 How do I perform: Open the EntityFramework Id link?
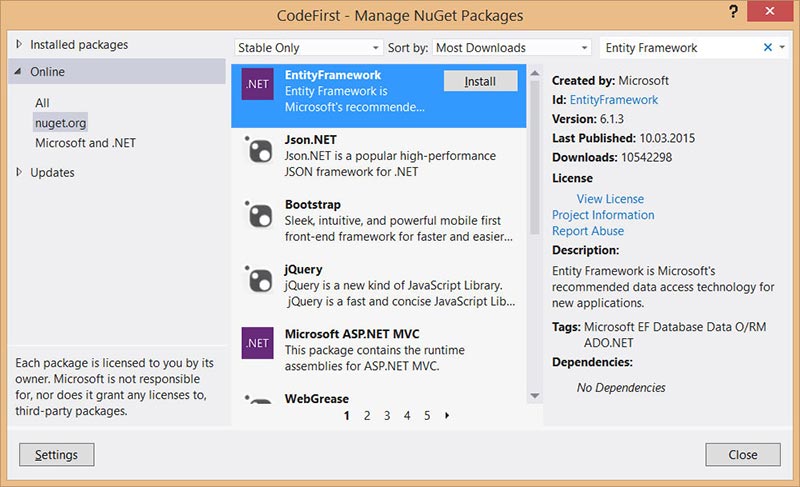click(614, 100)
